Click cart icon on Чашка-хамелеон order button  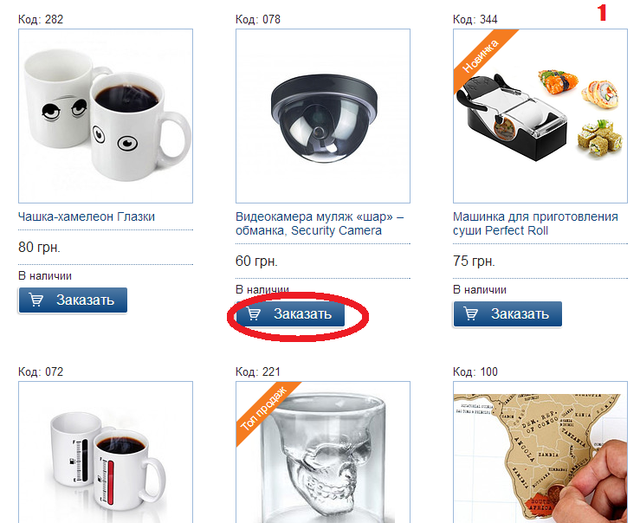36,300
